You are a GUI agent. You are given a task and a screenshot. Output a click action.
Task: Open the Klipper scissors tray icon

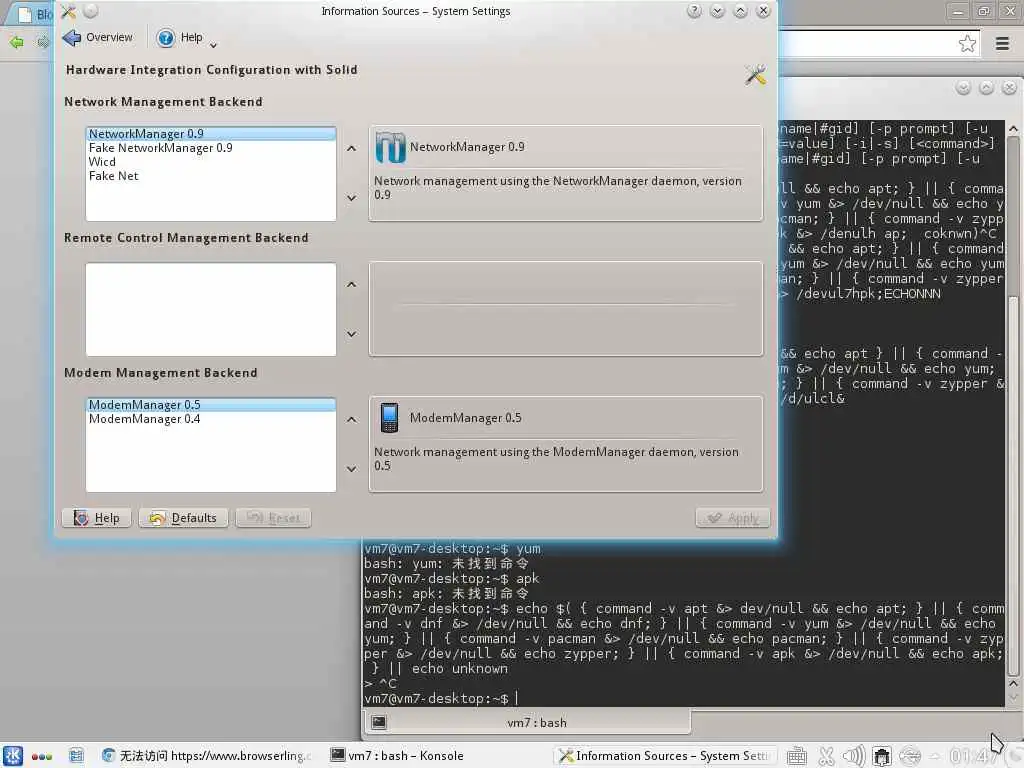pyautogui.click(x=826, y=756)
